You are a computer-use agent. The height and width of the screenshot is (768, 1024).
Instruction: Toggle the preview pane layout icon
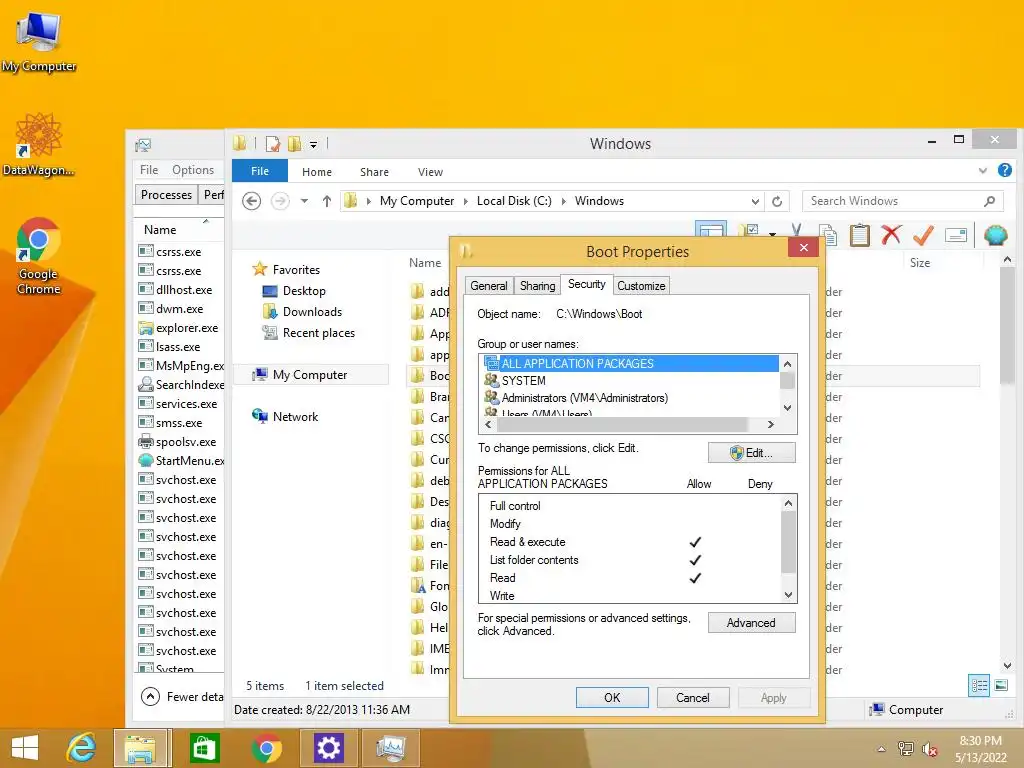pos(711,229)
